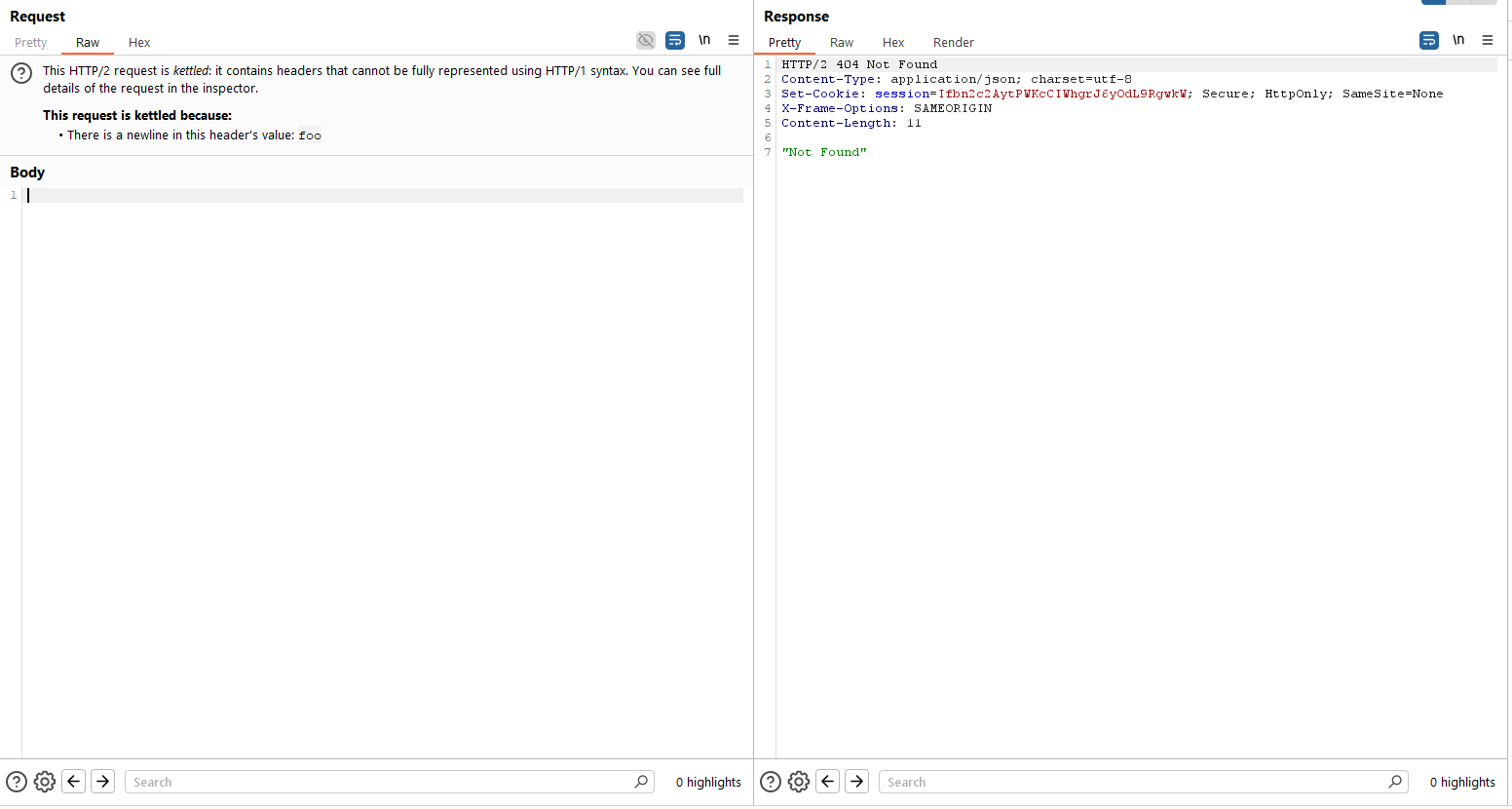
Task: Open Response panel options menu
Action: pyautogui.click(x=1488, y=41)
